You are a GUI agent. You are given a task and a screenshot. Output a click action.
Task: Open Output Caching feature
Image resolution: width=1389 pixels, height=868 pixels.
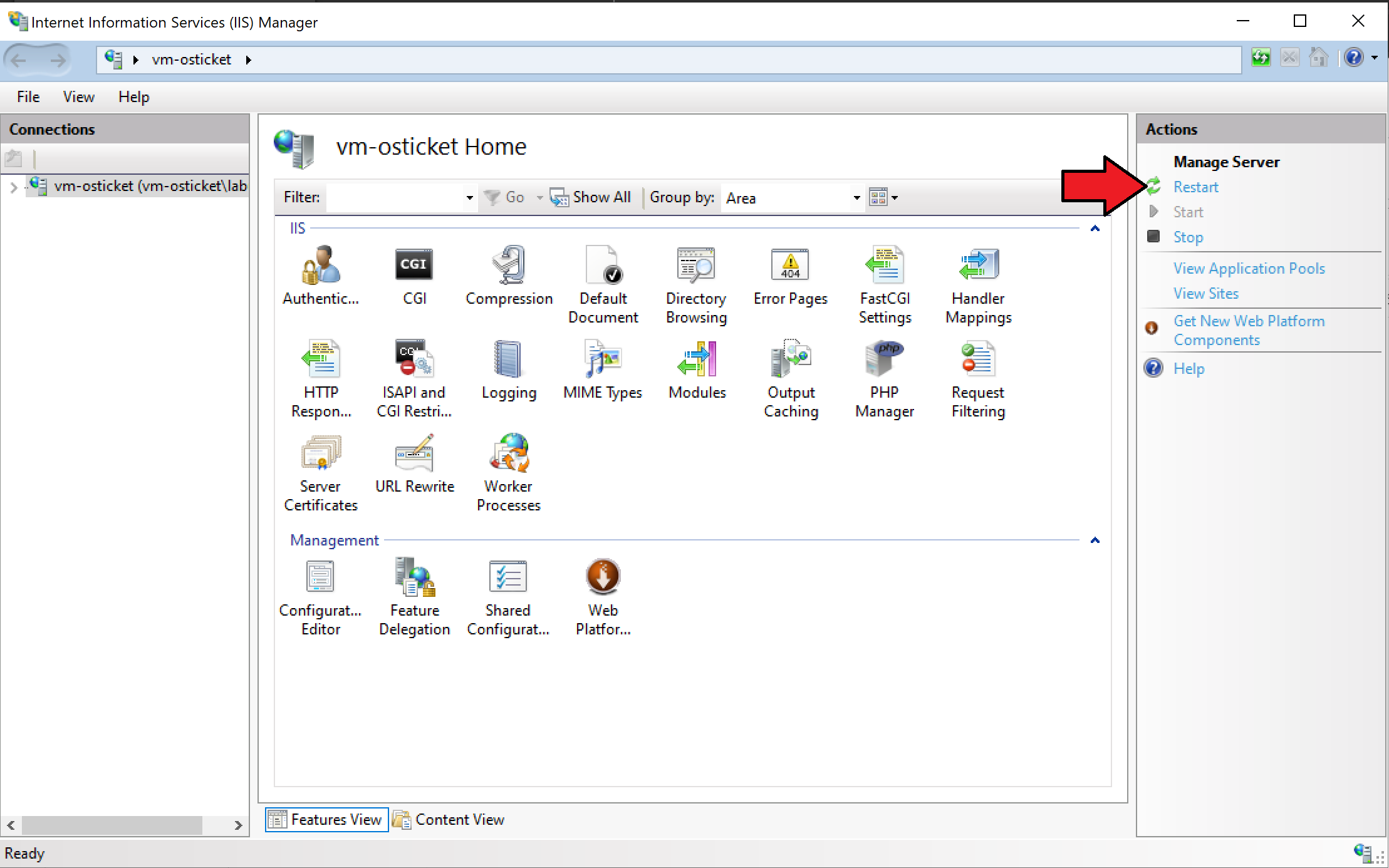tap(791, 378)
